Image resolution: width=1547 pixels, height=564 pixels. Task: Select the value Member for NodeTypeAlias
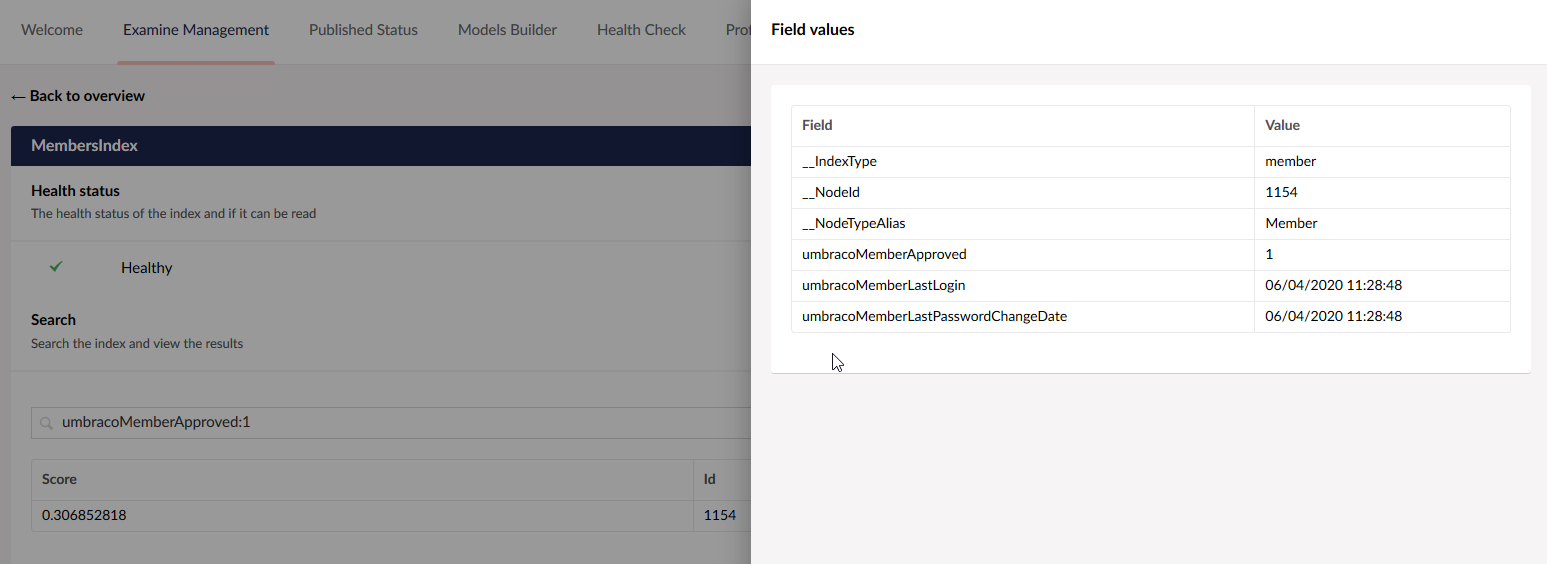(x=1291, y=223)
